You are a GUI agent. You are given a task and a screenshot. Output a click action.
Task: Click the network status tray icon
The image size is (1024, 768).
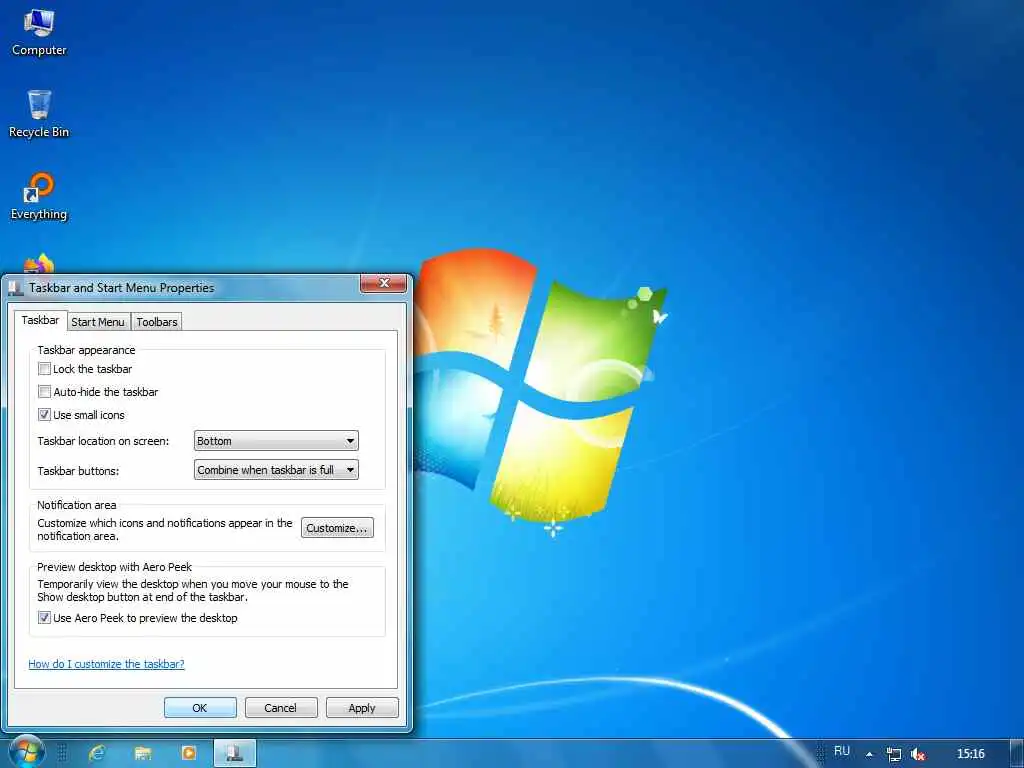(893, 754)
